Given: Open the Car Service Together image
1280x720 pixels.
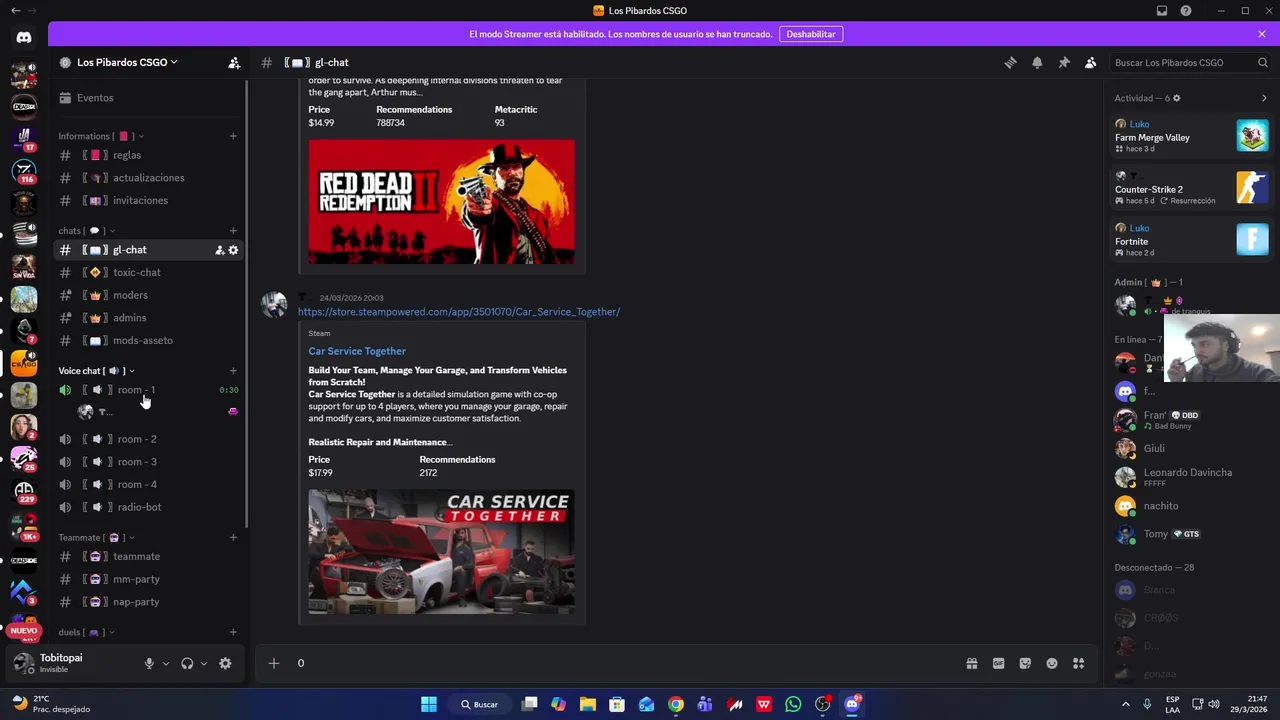Looking at the screenshot, I should [441, 551].
